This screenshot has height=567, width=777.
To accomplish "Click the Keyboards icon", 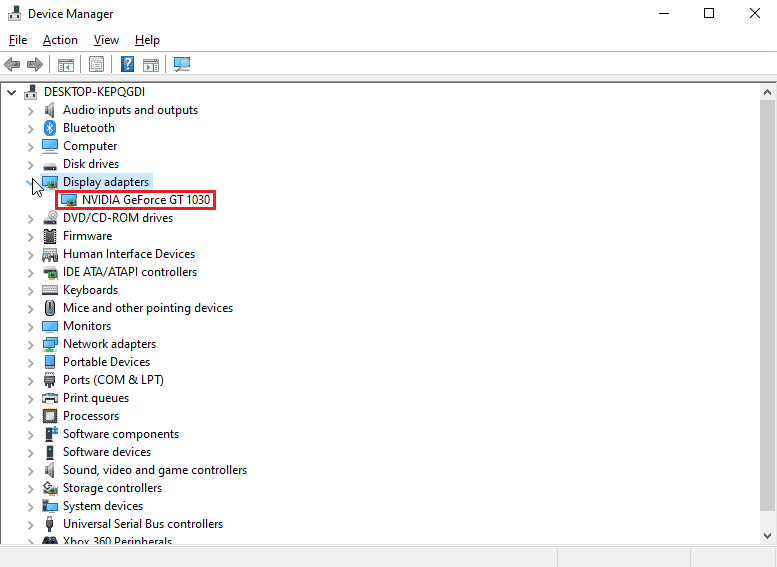I will pyautogui.click(x=50, y=290).
